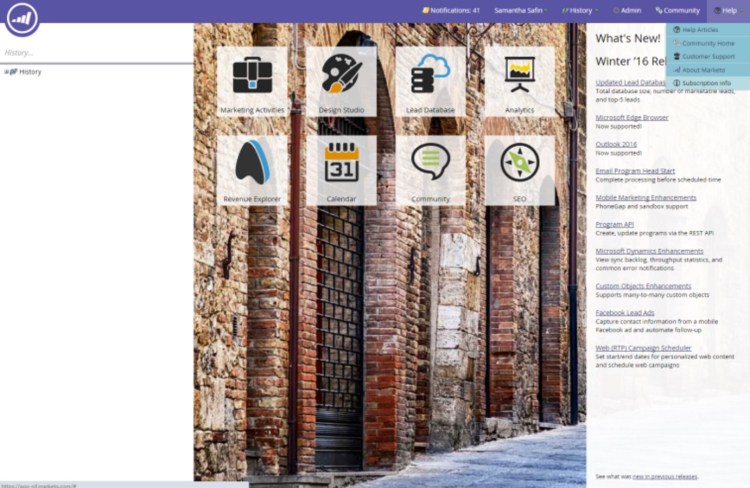Open Community in the top bar
The image size is (750, 488).
click(677, 10)
